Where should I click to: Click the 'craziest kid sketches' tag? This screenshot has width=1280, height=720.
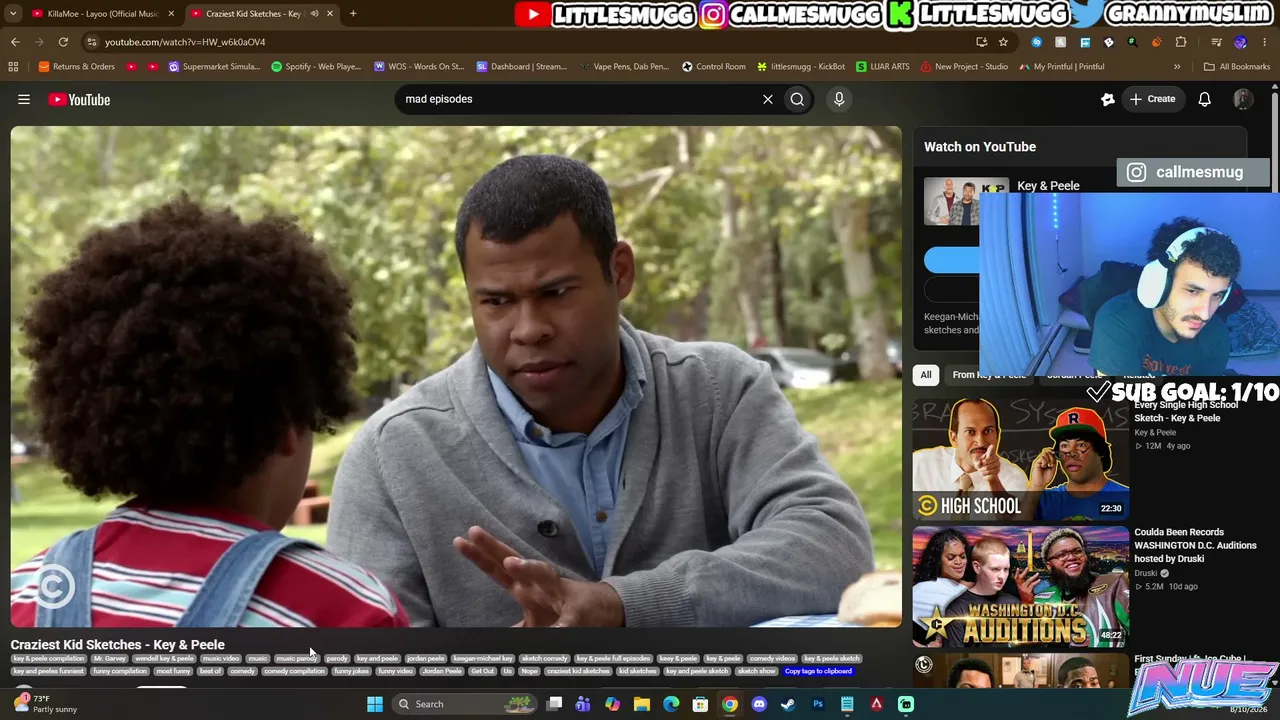coord(578,671)
